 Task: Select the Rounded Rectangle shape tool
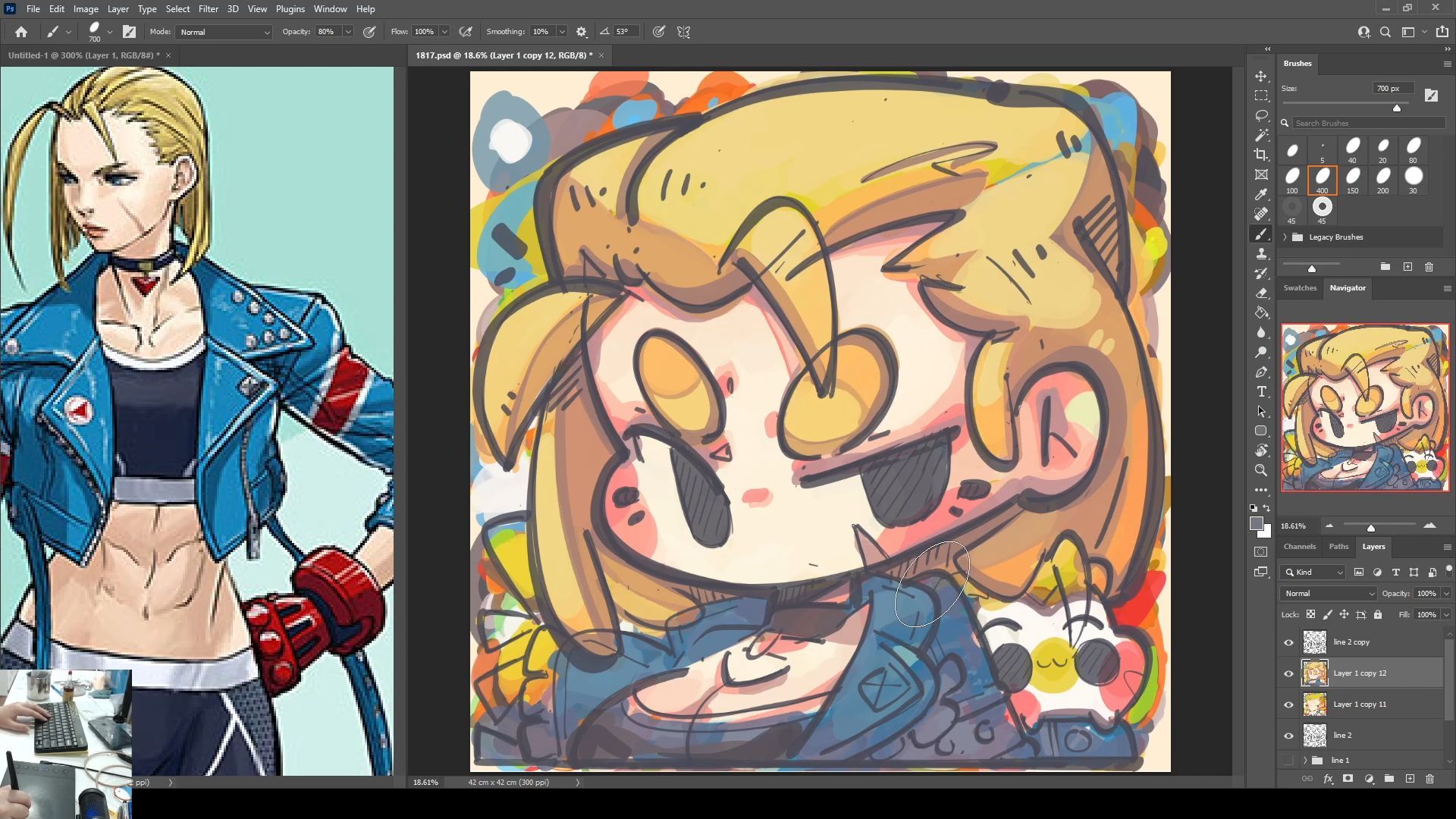click(x=1261, y=431)
